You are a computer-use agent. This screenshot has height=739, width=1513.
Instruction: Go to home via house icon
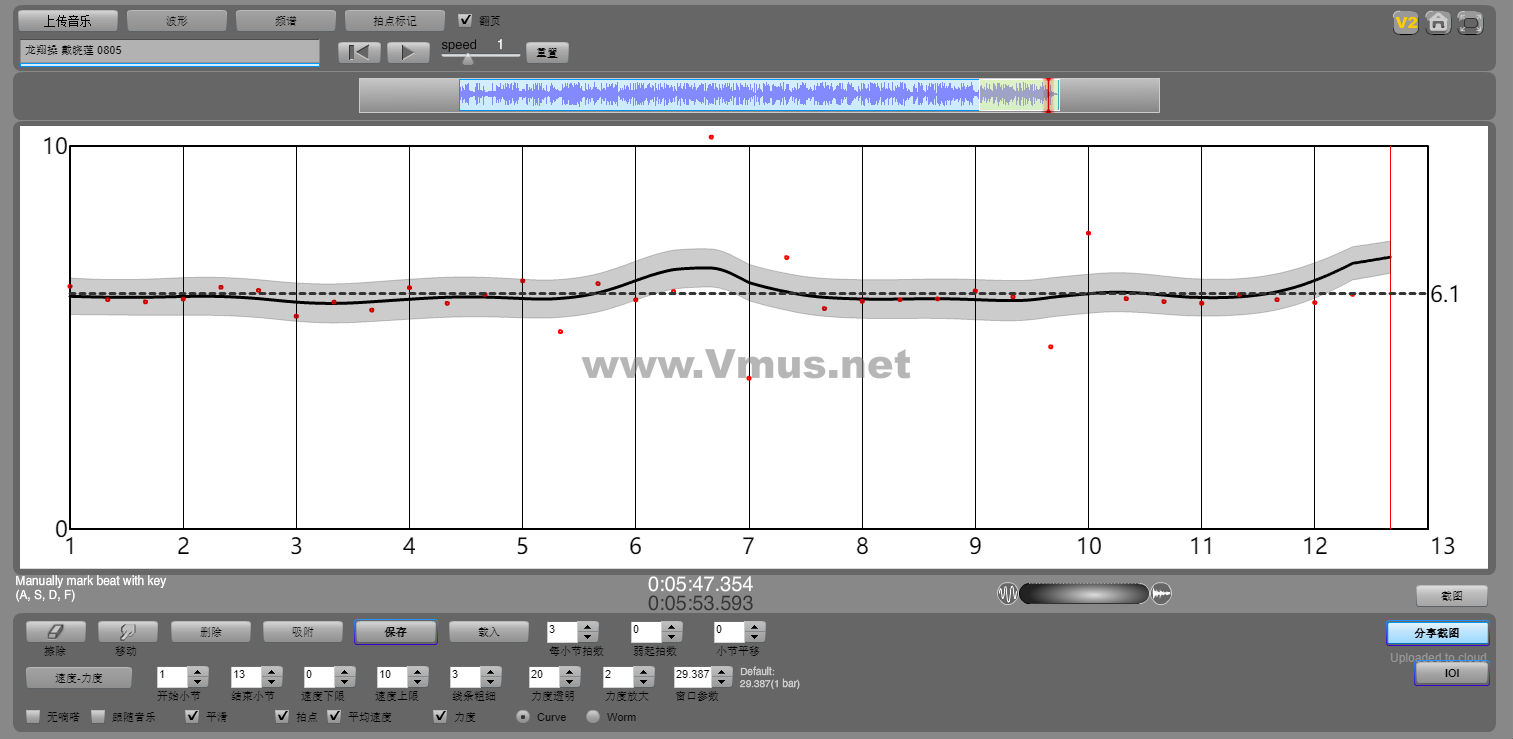(x=1438, y=23)
